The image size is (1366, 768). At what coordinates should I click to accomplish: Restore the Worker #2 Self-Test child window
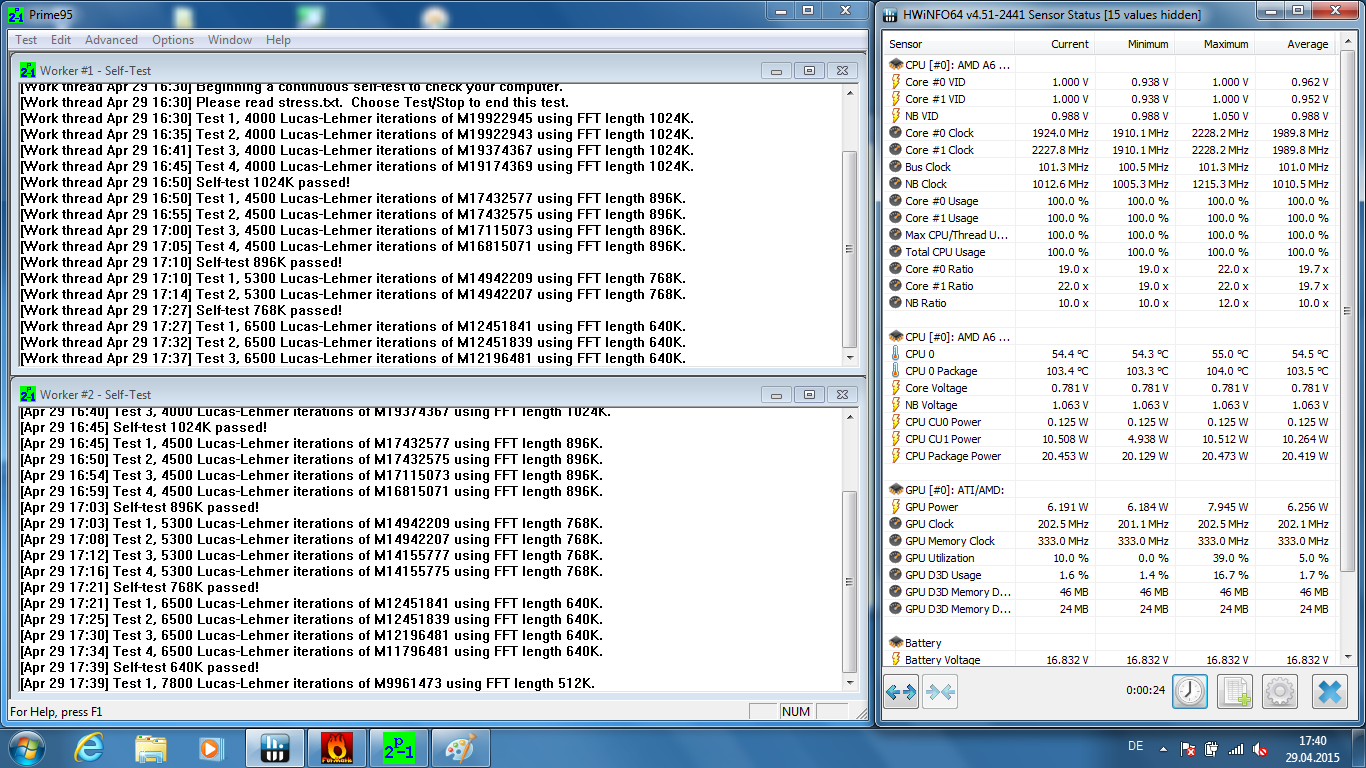point(809,394)
